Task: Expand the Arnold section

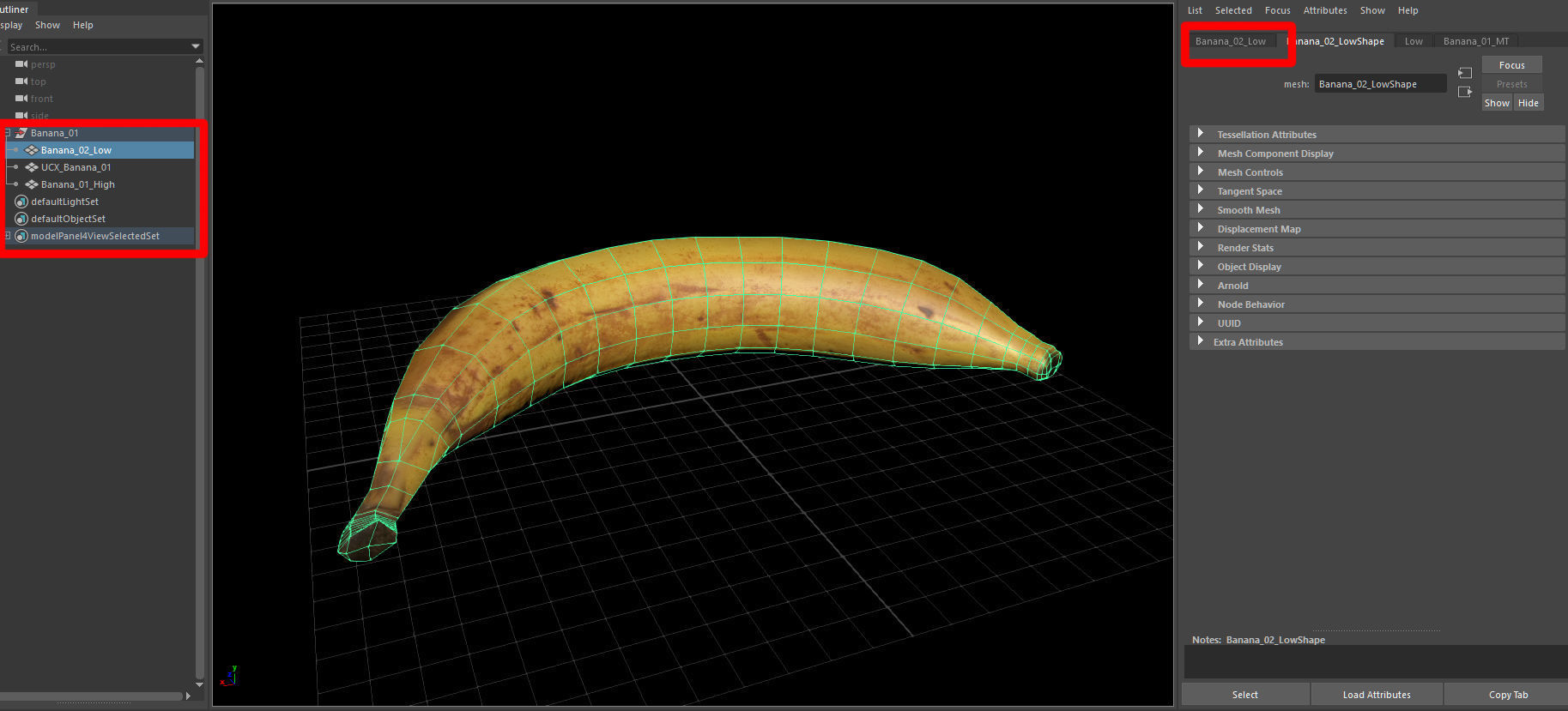Action: (1201, 285)
